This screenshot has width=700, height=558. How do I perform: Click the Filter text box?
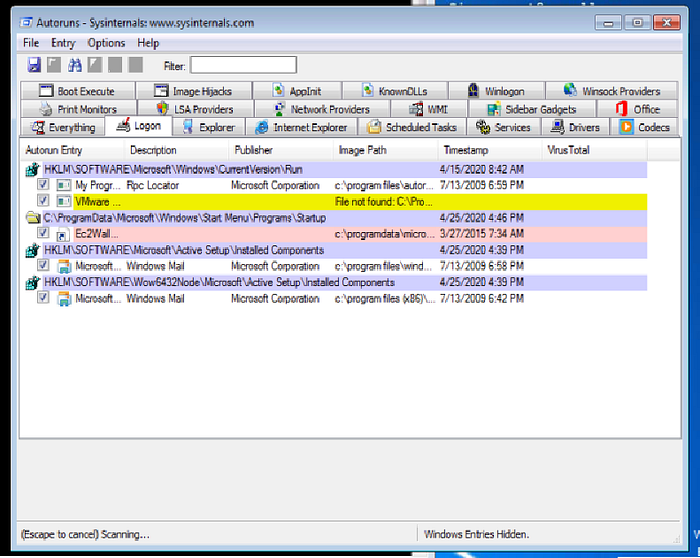[x=243, y=65]
